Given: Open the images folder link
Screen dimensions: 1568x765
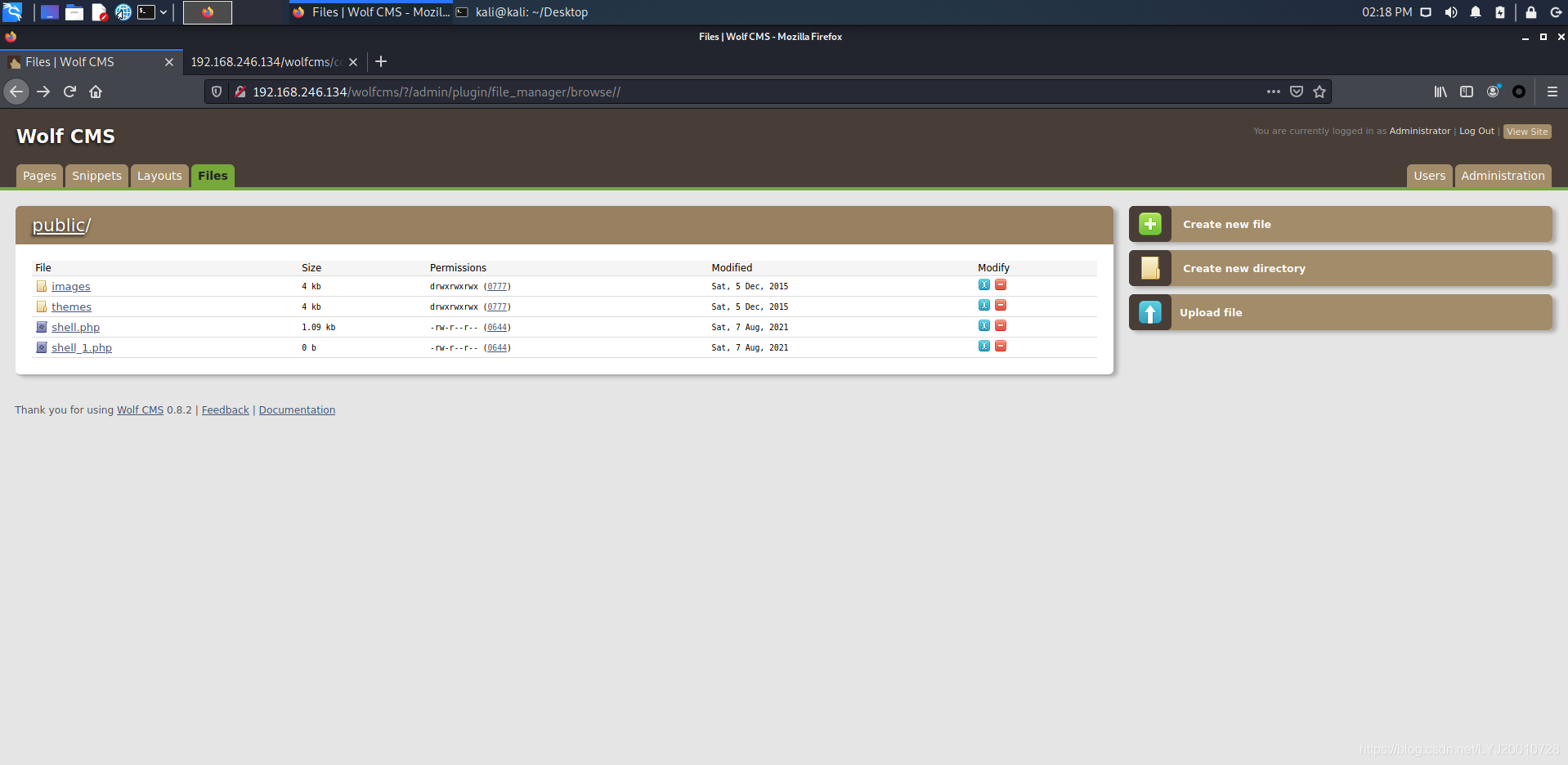Looking at the screenshot, I should [x=71, y=286].
